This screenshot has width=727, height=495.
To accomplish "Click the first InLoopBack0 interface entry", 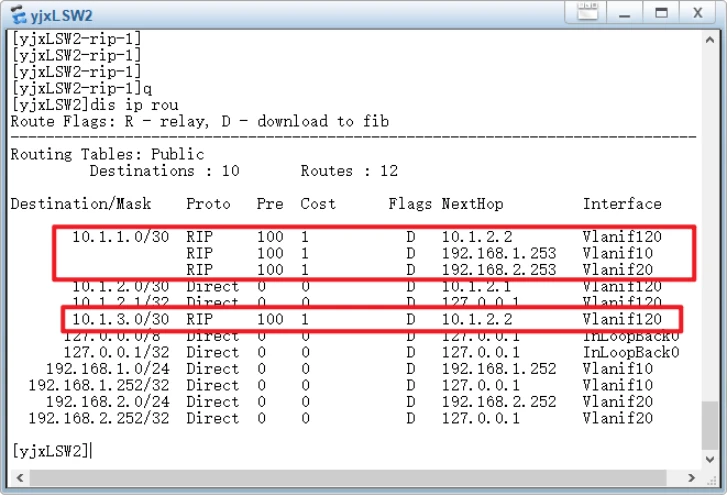I will 630,336.
